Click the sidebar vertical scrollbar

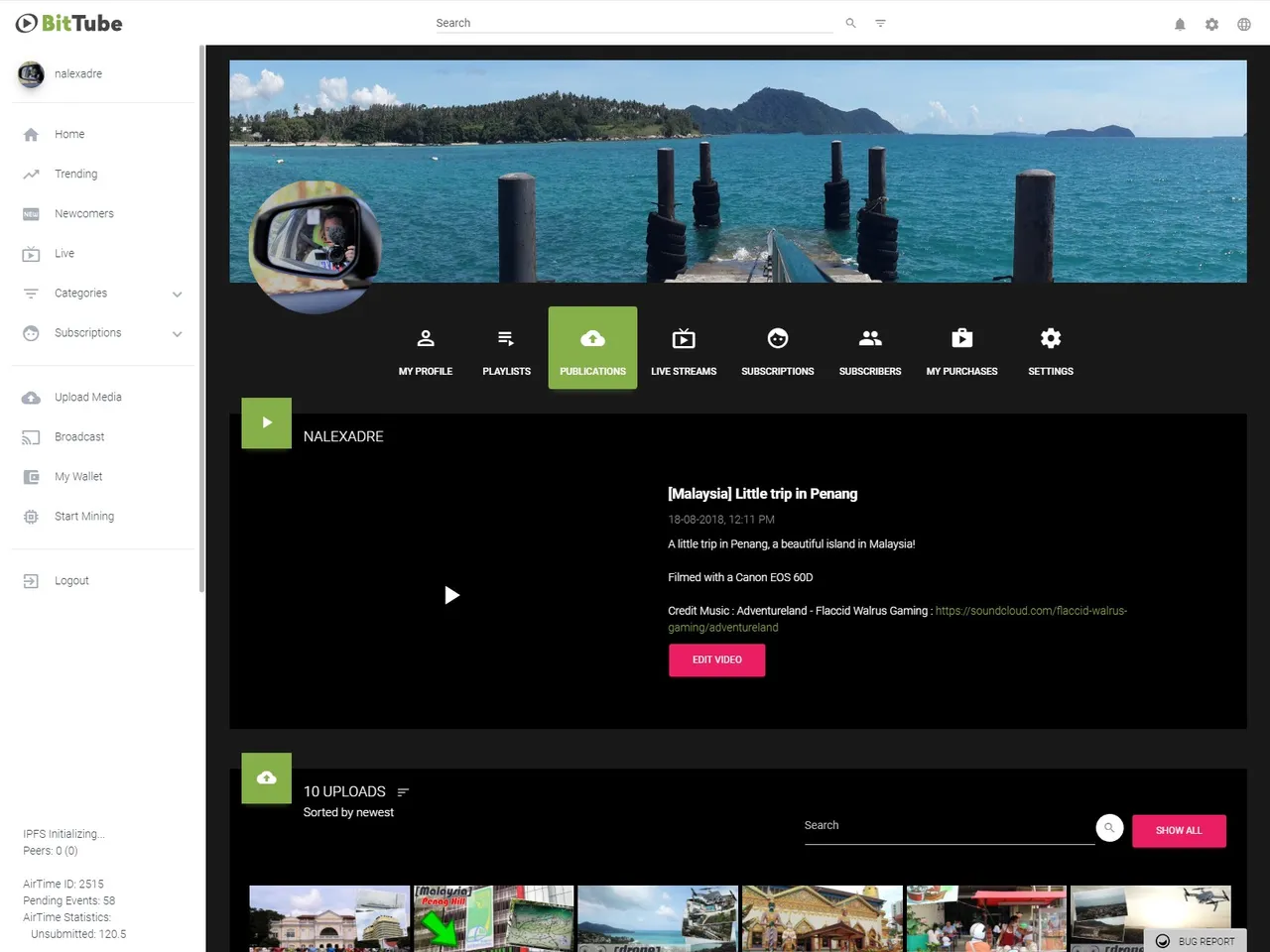tap(201, 317)
